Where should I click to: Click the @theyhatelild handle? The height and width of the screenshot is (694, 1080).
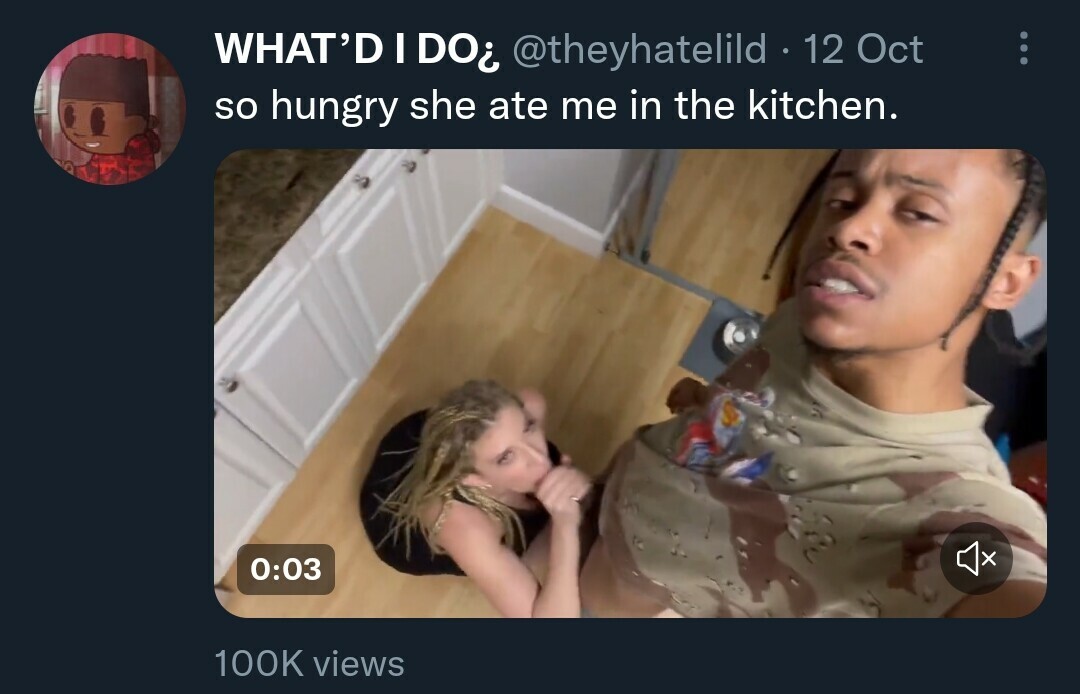[639, 49]
